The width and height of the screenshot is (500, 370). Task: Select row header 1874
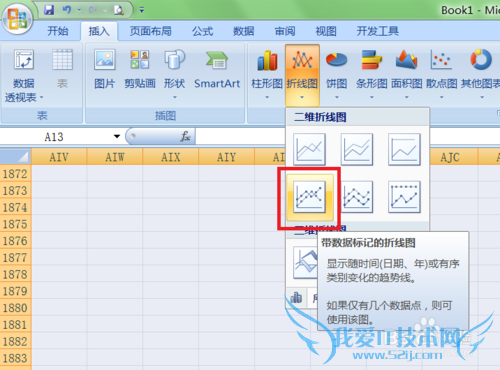pos(15,207)
